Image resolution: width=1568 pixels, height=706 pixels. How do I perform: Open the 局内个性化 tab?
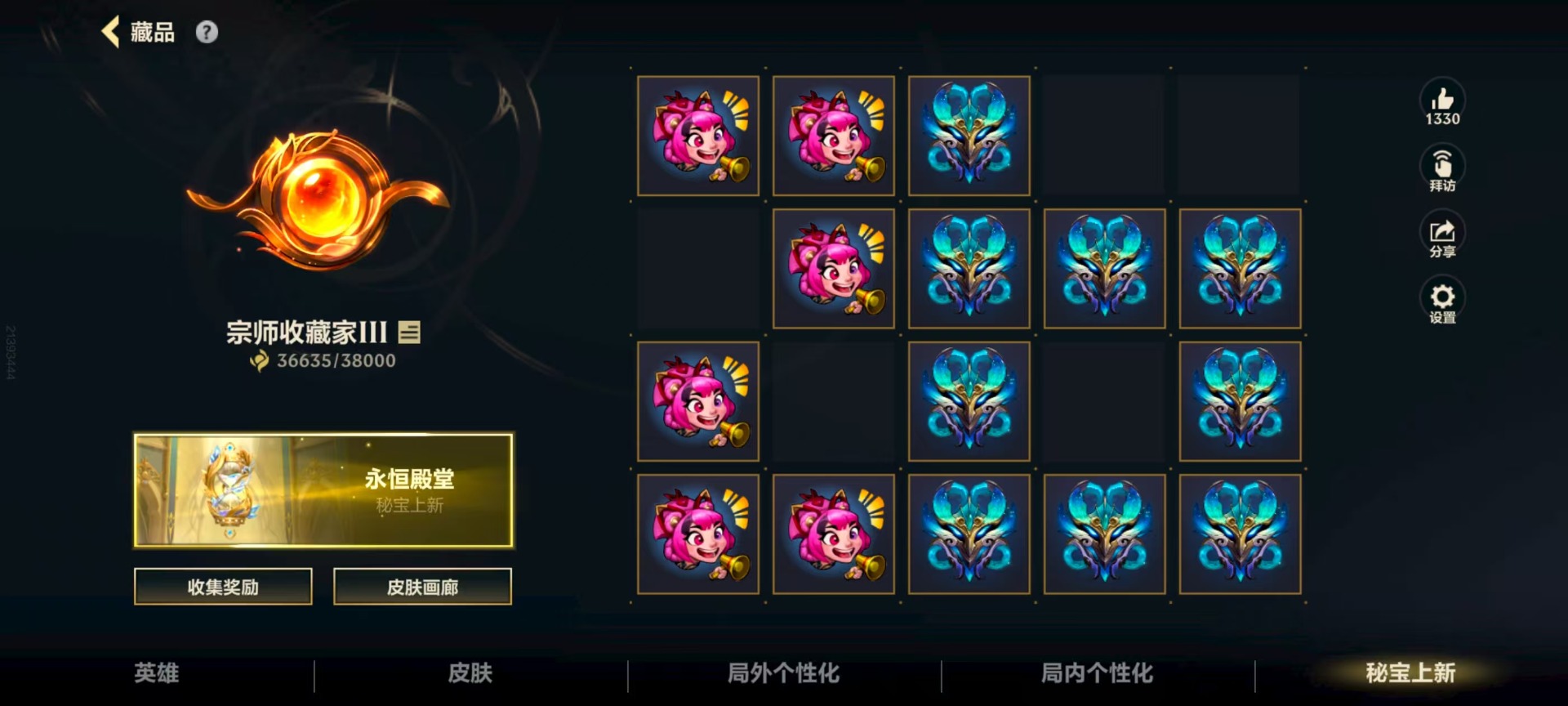point(1098,673)
